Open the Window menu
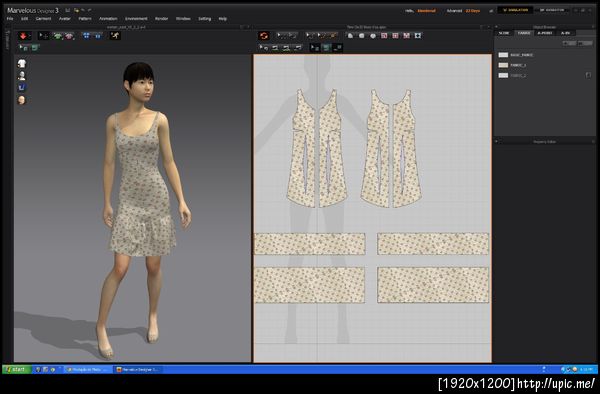The width and height of the screenshot is (600, 394). coord(183,19)
